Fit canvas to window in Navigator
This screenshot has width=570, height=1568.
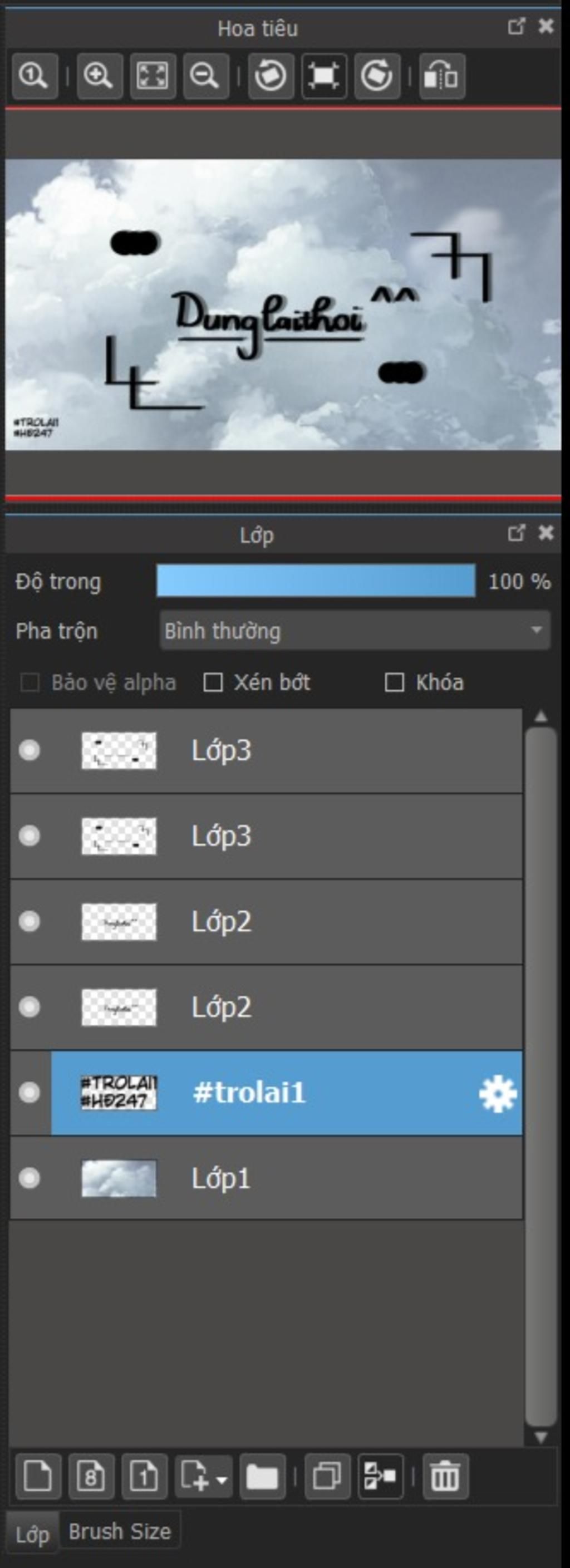153,76
